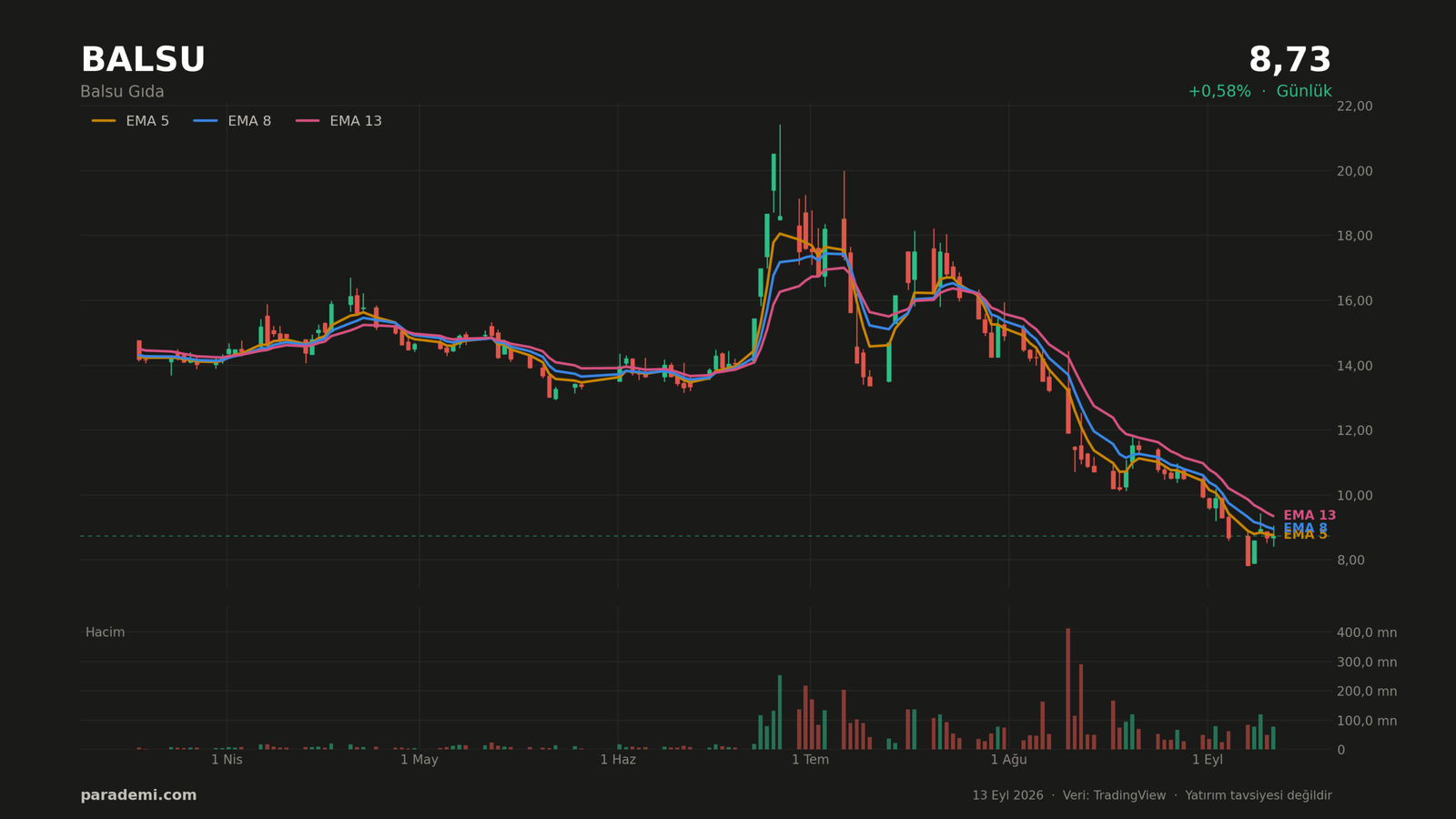The width and height of the screenshot is (1456, 819).
Task: Open the parademi.com footer link
Action: 138,795
